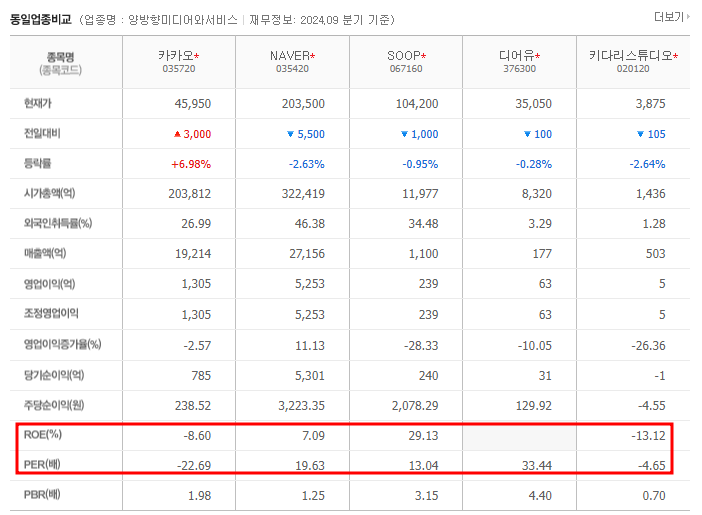The height and width of the screenshot is (515, 702).
Task: Click the 동일업종비교 section title
Action: tap(41, 20)
